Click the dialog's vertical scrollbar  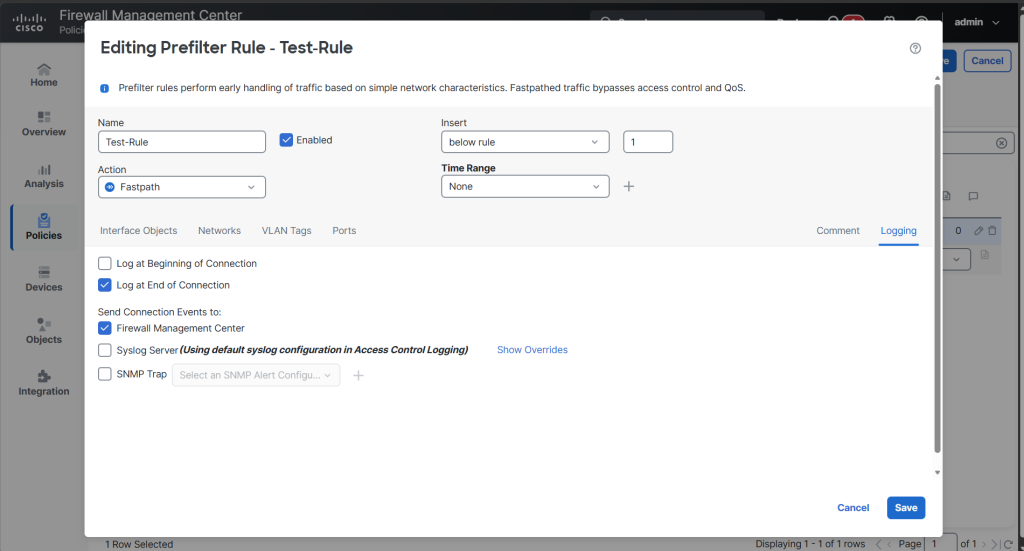pyautogui.click(x=937, y=268)
